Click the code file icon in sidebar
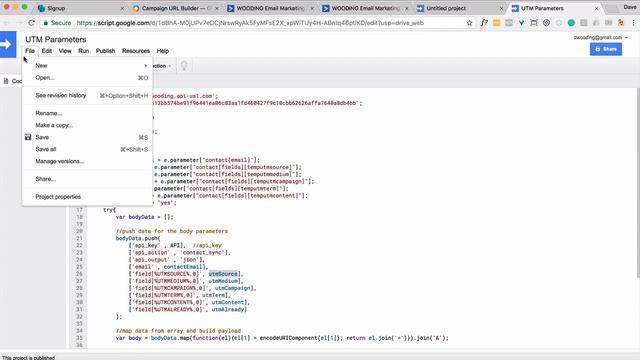 point(6,81)
